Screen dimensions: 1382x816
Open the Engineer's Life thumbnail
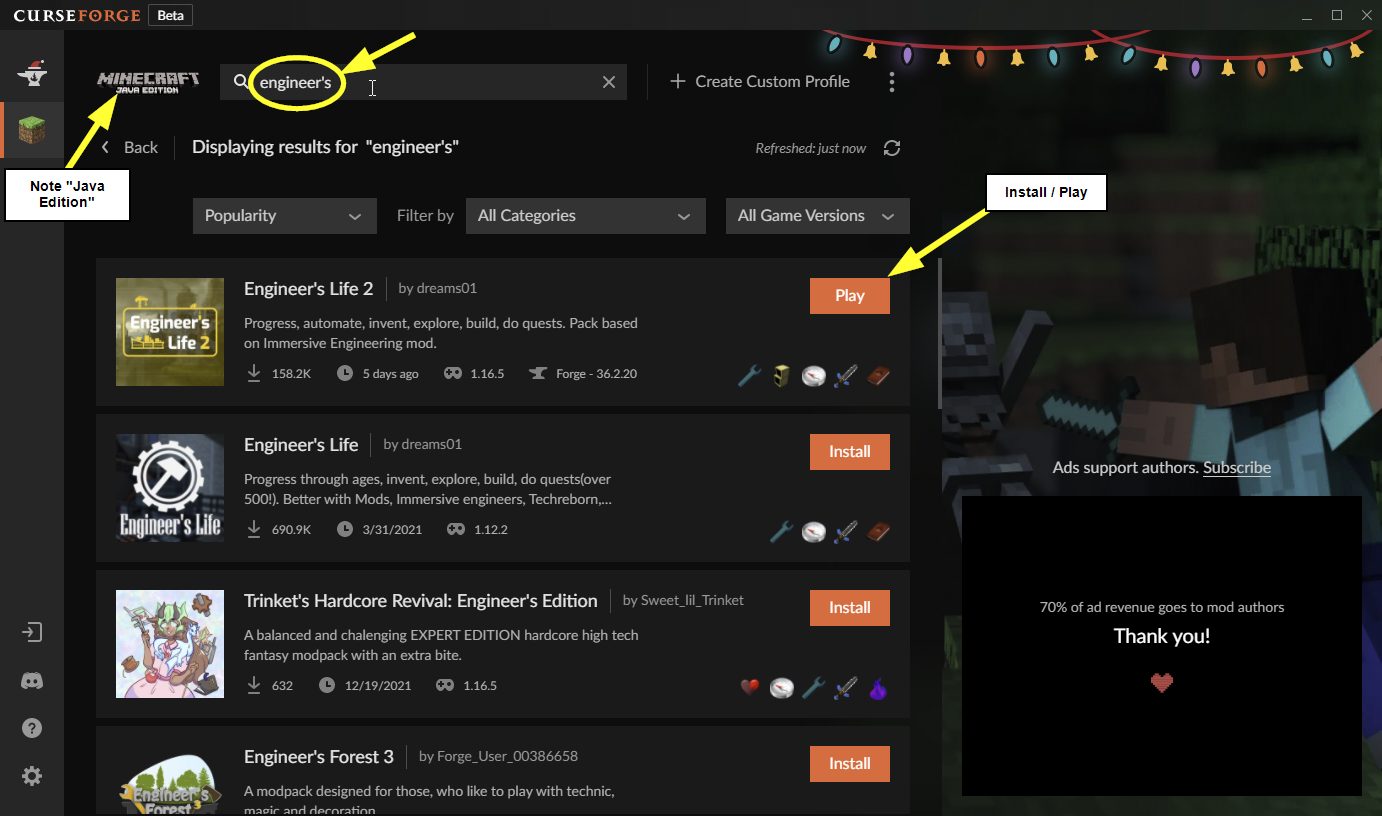[170, 488]
